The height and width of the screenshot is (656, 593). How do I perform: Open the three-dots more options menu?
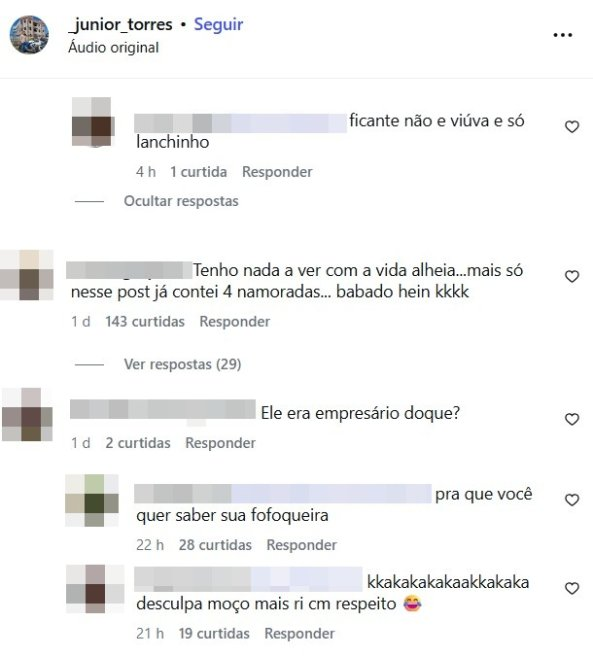562,35
